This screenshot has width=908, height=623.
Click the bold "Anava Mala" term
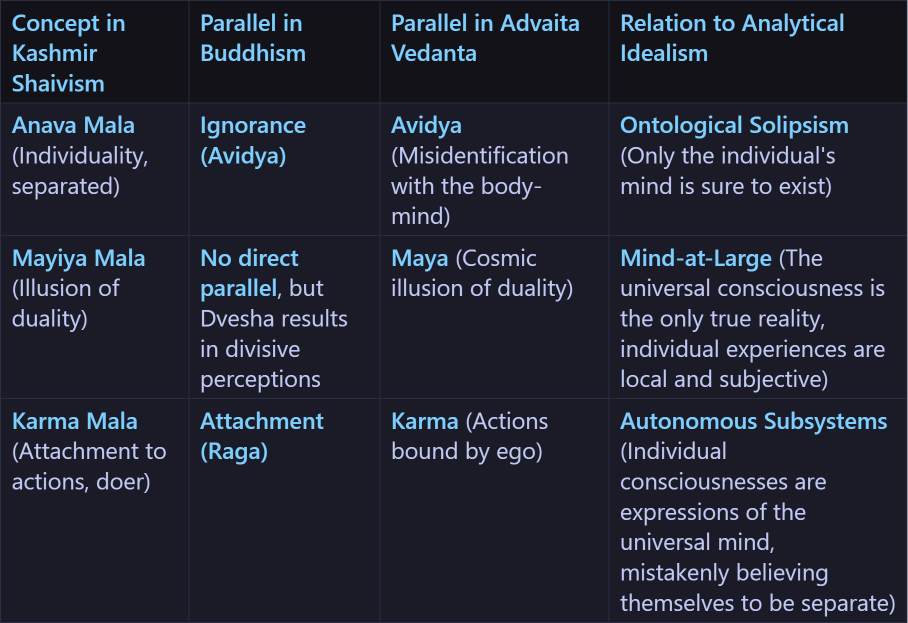click(73, 126)
